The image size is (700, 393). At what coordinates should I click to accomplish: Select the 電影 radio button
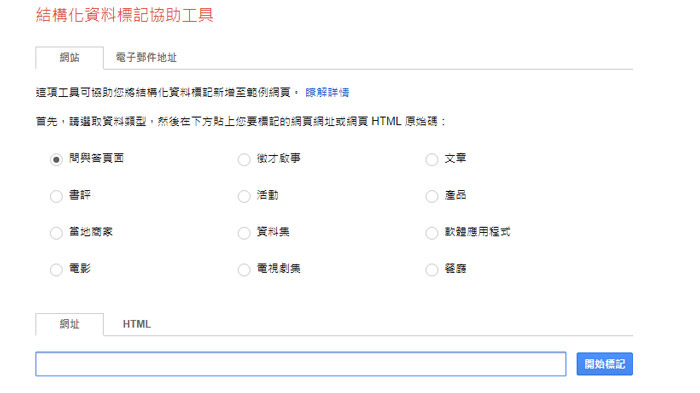[56, 269]
